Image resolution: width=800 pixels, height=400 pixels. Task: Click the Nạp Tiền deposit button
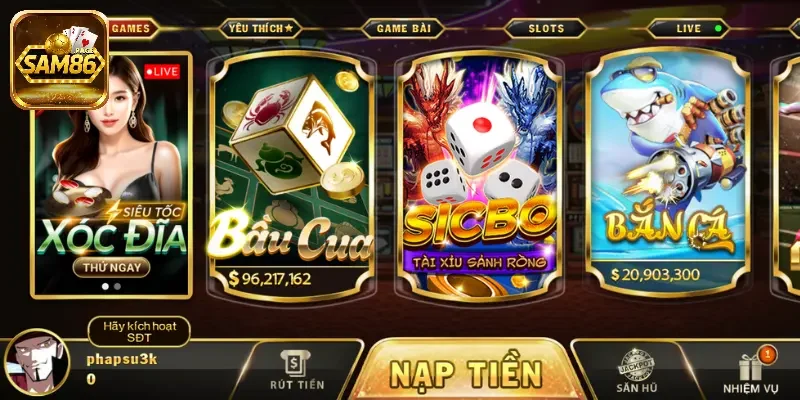(466, 370)
